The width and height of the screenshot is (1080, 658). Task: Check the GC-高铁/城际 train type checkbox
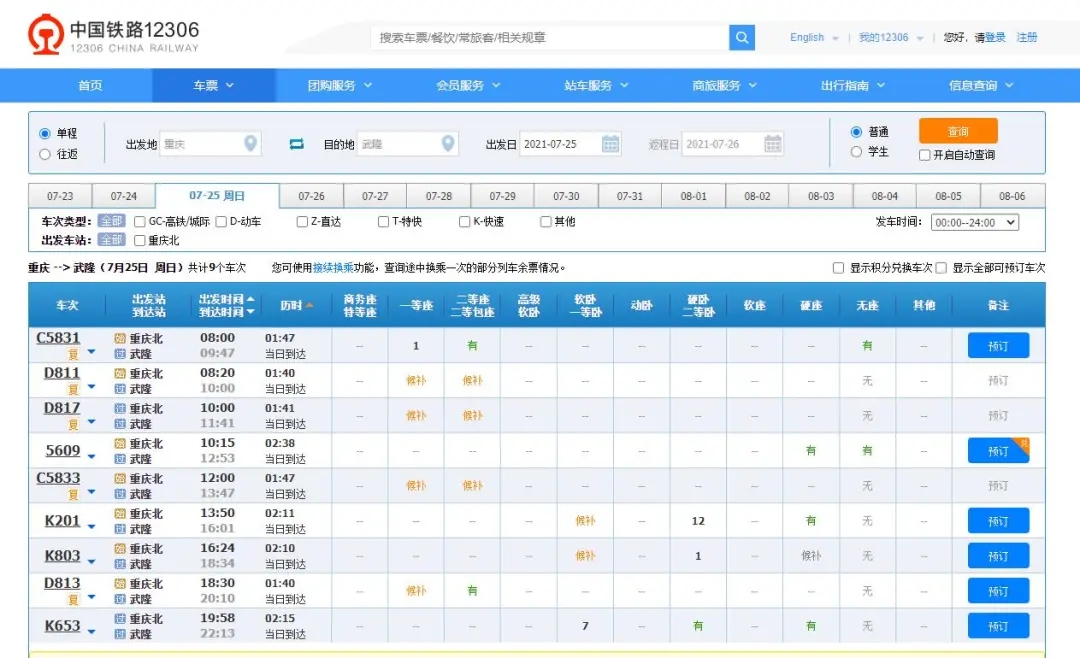pos(140,222)
